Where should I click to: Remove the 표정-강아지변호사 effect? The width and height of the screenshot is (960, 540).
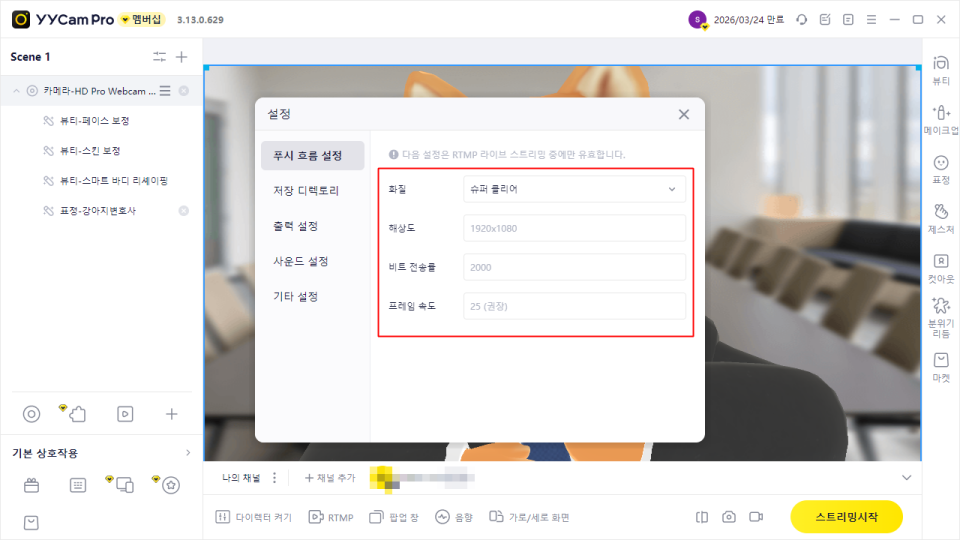[x=183, y=211]
